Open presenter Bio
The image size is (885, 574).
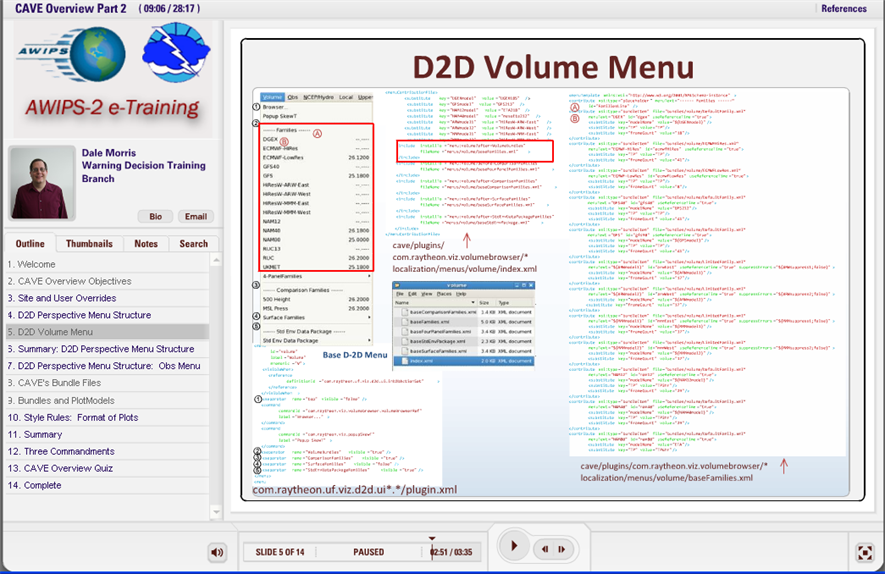[x=155, y=217]
